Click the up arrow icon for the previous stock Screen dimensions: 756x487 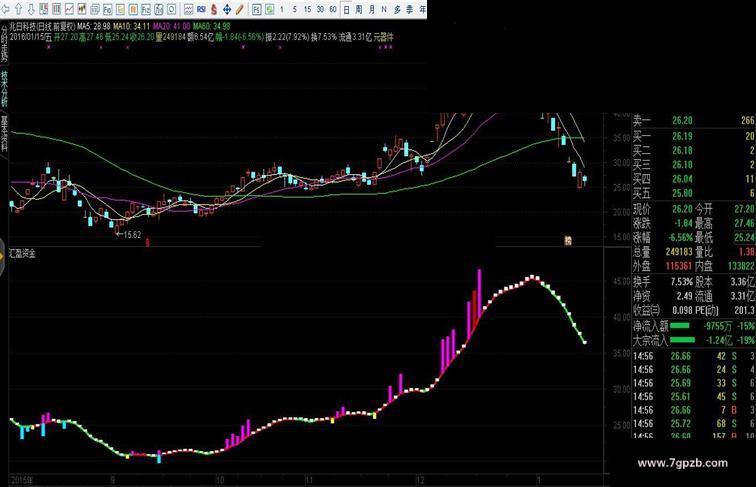[x=18, y=9]
